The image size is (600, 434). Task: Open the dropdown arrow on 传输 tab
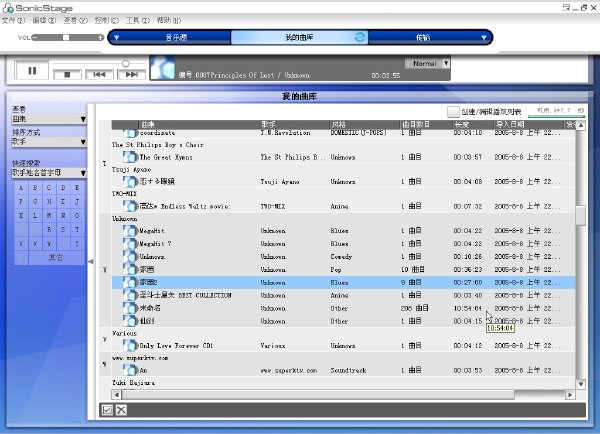484,38
